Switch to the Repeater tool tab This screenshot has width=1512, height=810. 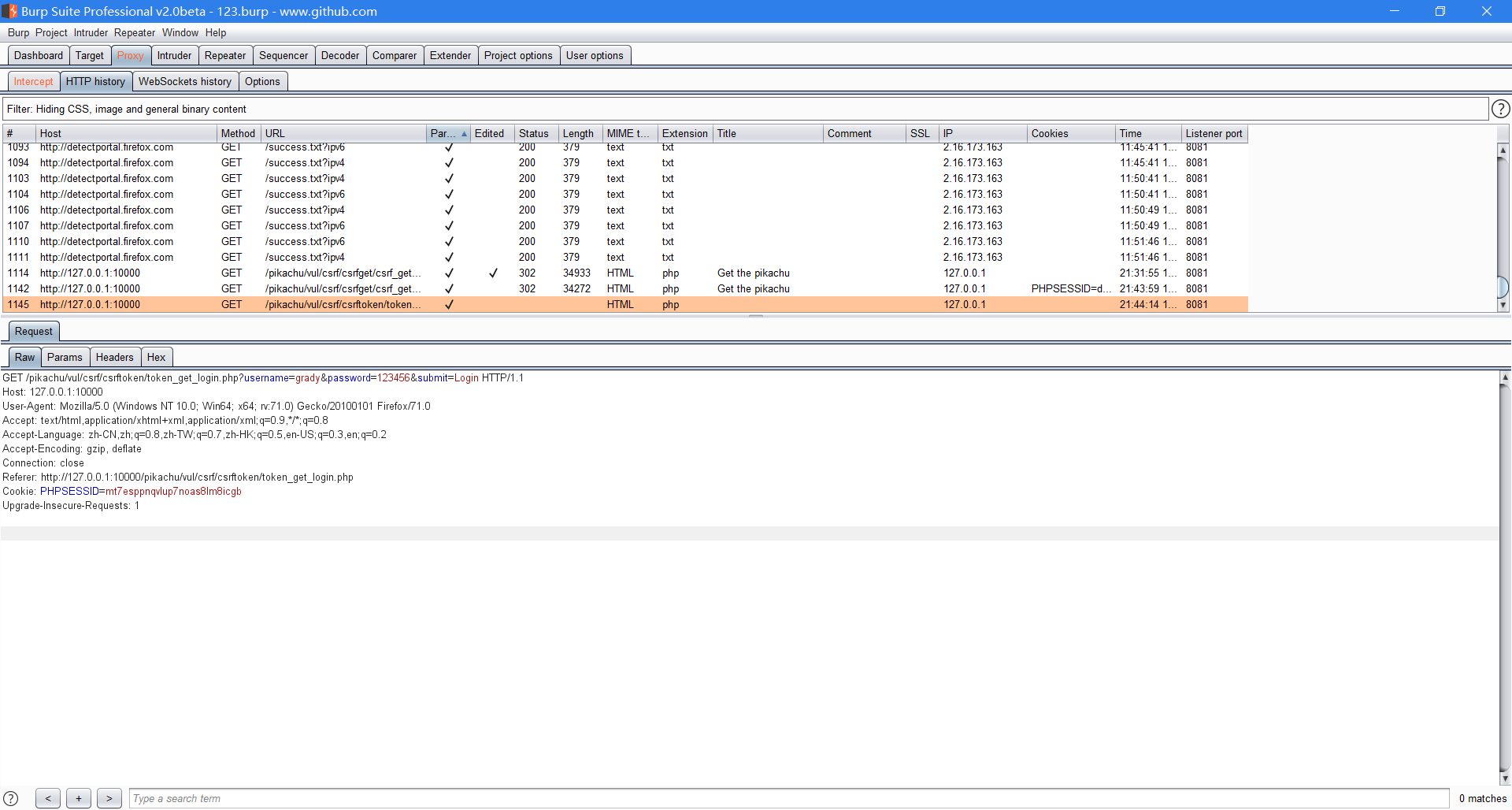pyautogui.click(x=225, y=55)
